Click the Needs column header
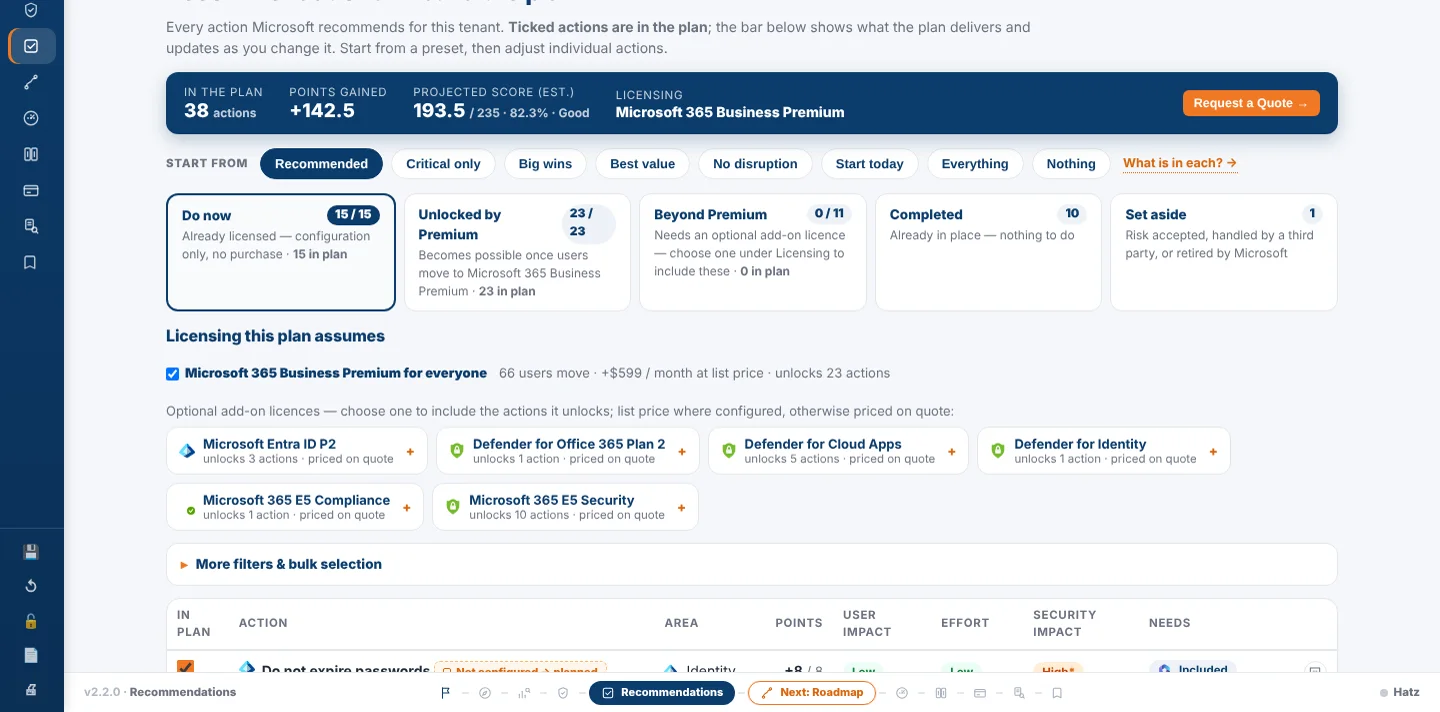The height and width of the screenshot is (712, 1440). (x=1170, y=623)
